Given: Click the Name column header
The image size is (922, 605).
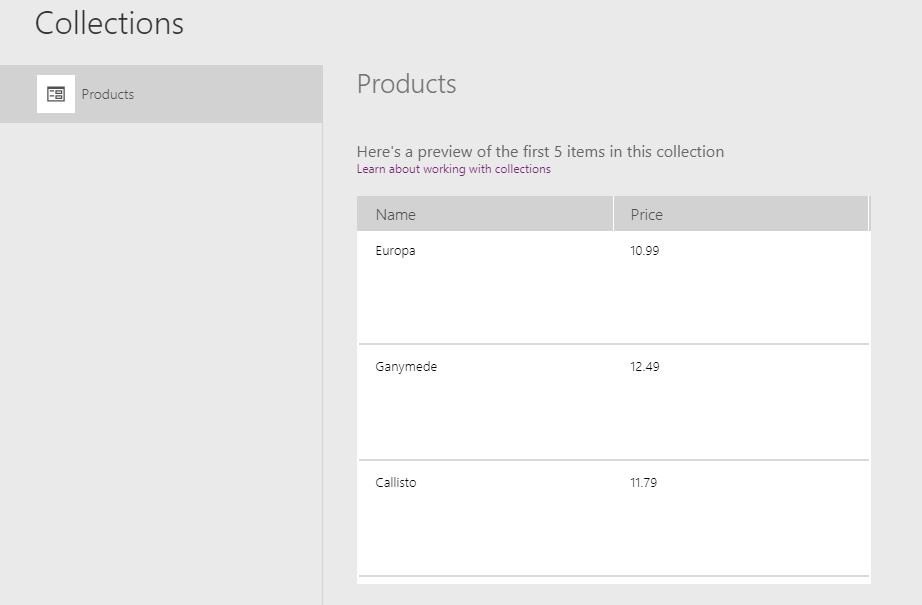Looking at the screenshot, I should click(x=485, y=214).
